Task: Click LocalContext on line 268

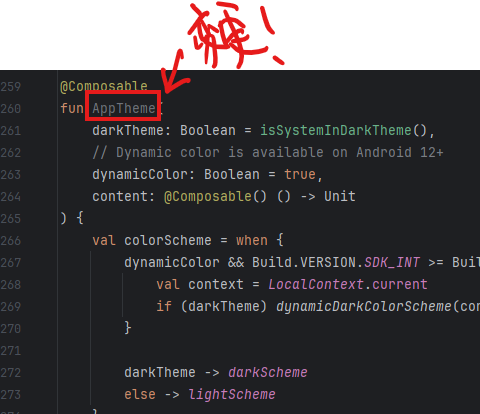Action: [316, 284]
